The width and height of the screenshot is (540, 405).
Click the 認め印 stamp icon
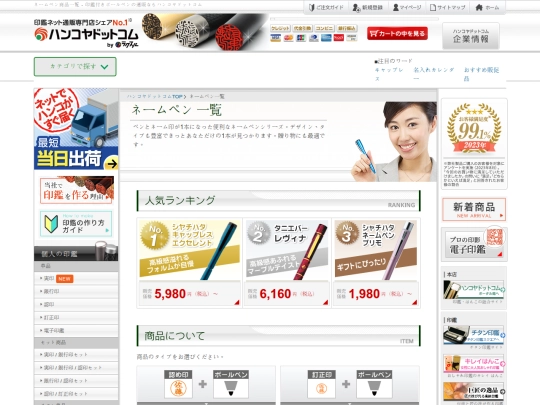pos(178,385)
